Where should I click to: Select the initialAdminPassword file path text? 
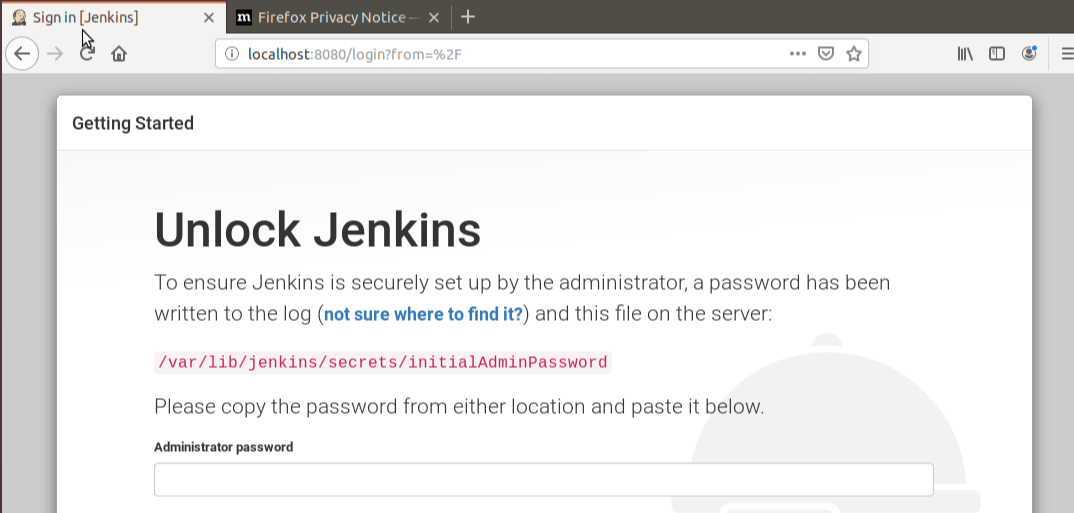382,362
